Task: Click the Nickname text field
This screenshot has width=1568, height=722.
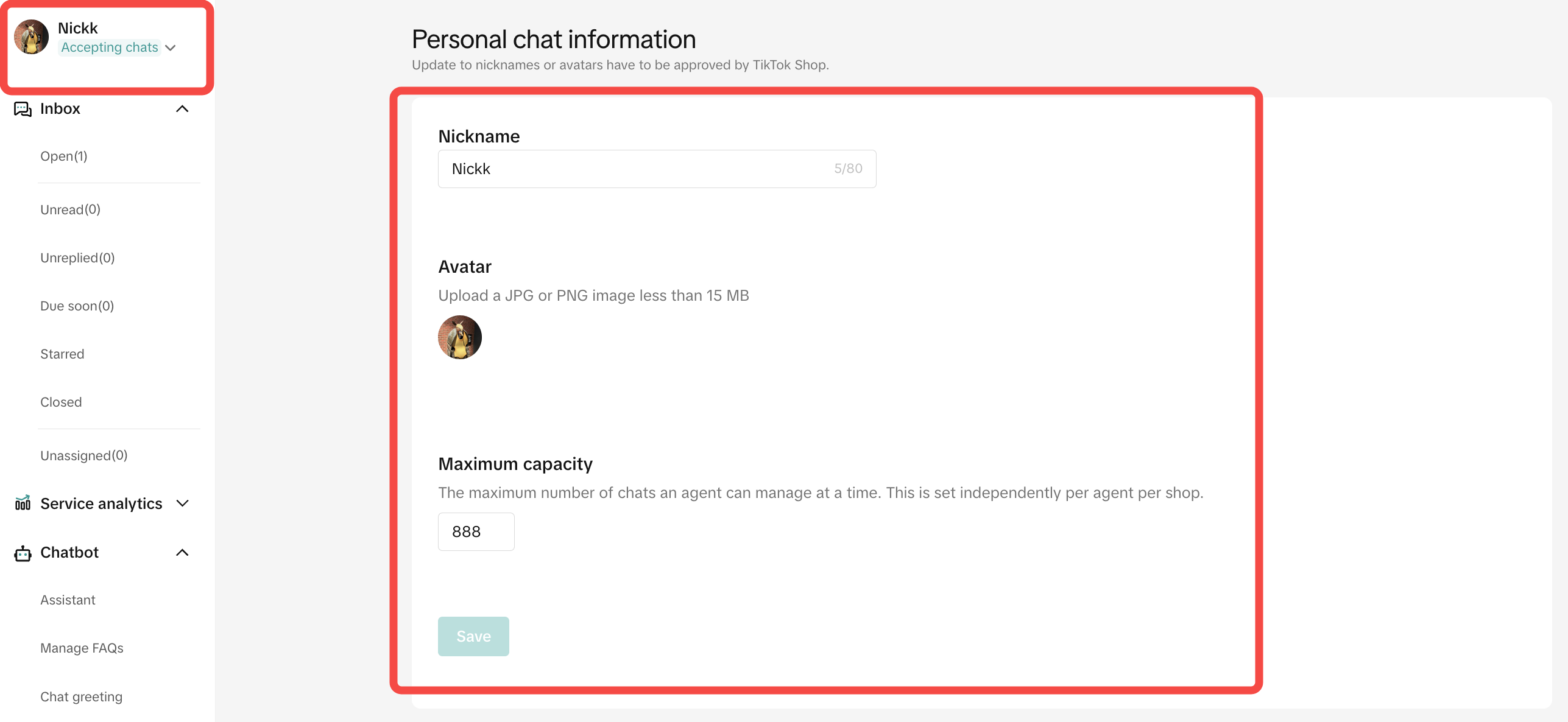Action: click(x=640, y=169)
